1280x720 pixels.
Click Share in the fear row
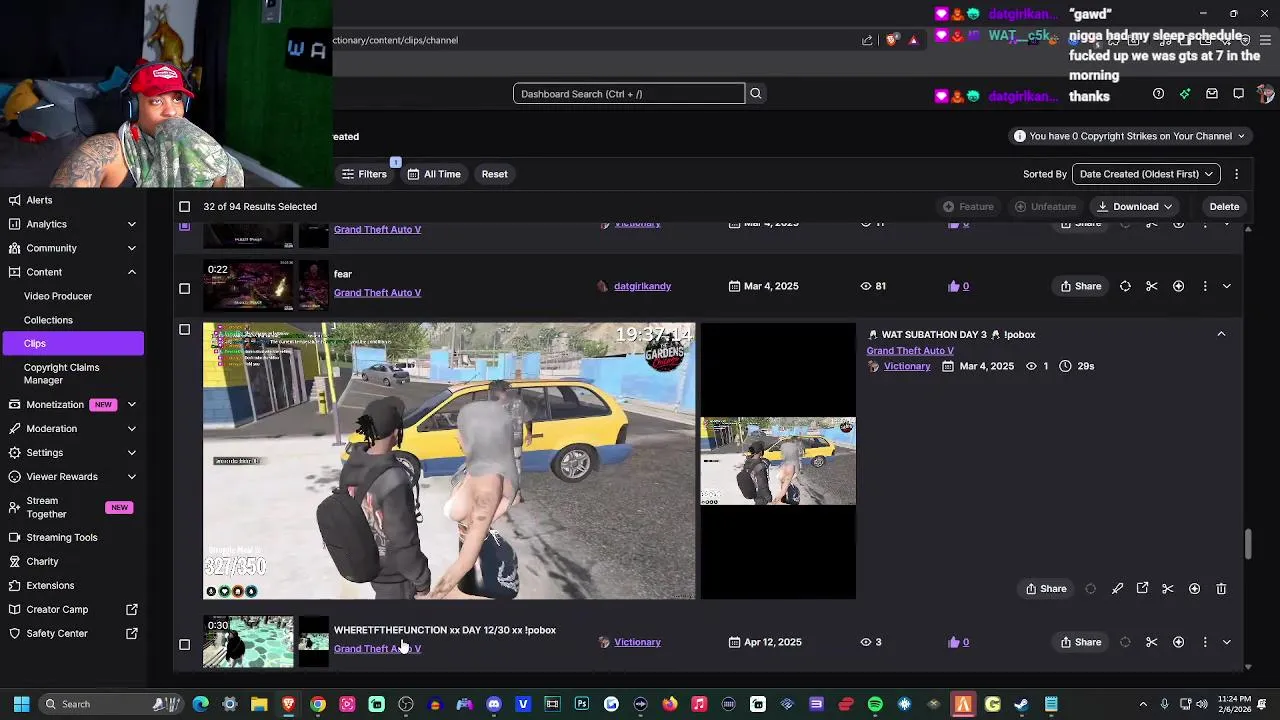[1081, 286]
